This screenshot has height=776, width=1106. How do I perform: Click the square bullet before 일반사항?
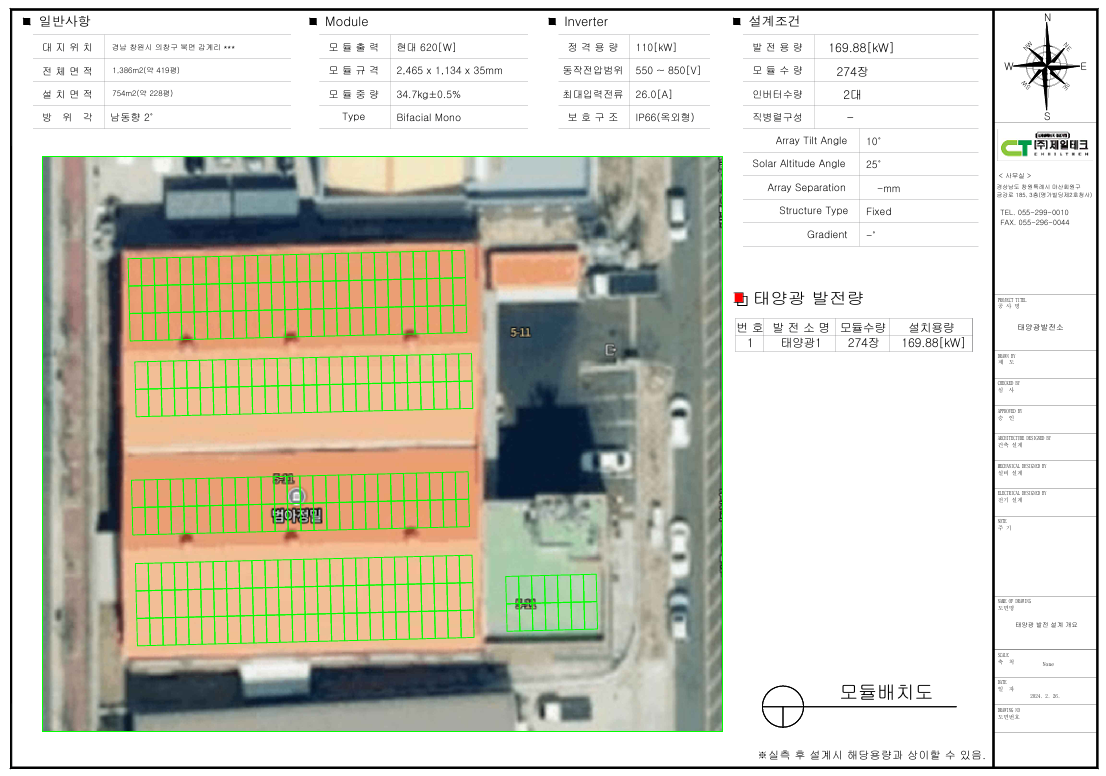click(27, 21)
